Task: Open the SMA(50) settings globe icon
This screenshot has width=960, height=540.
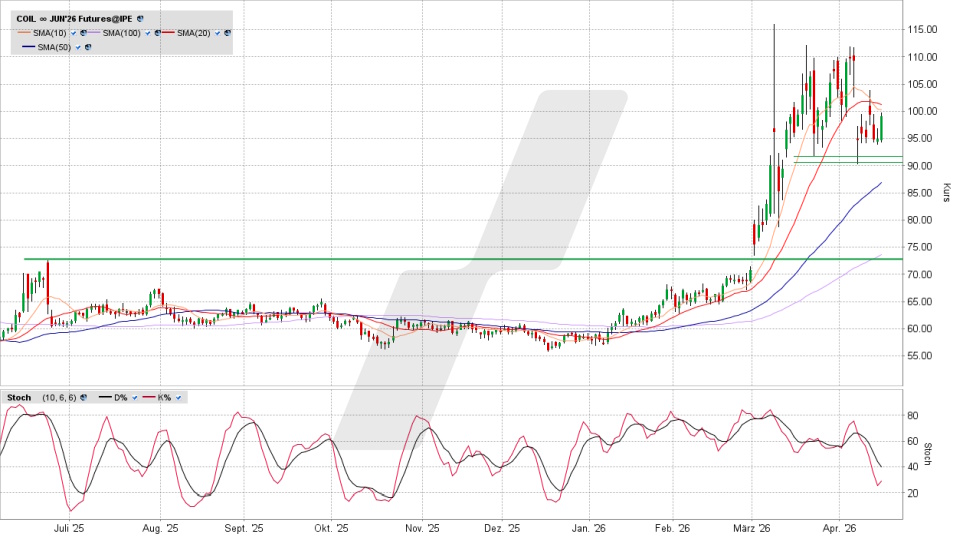Action: tap(90, 47)
